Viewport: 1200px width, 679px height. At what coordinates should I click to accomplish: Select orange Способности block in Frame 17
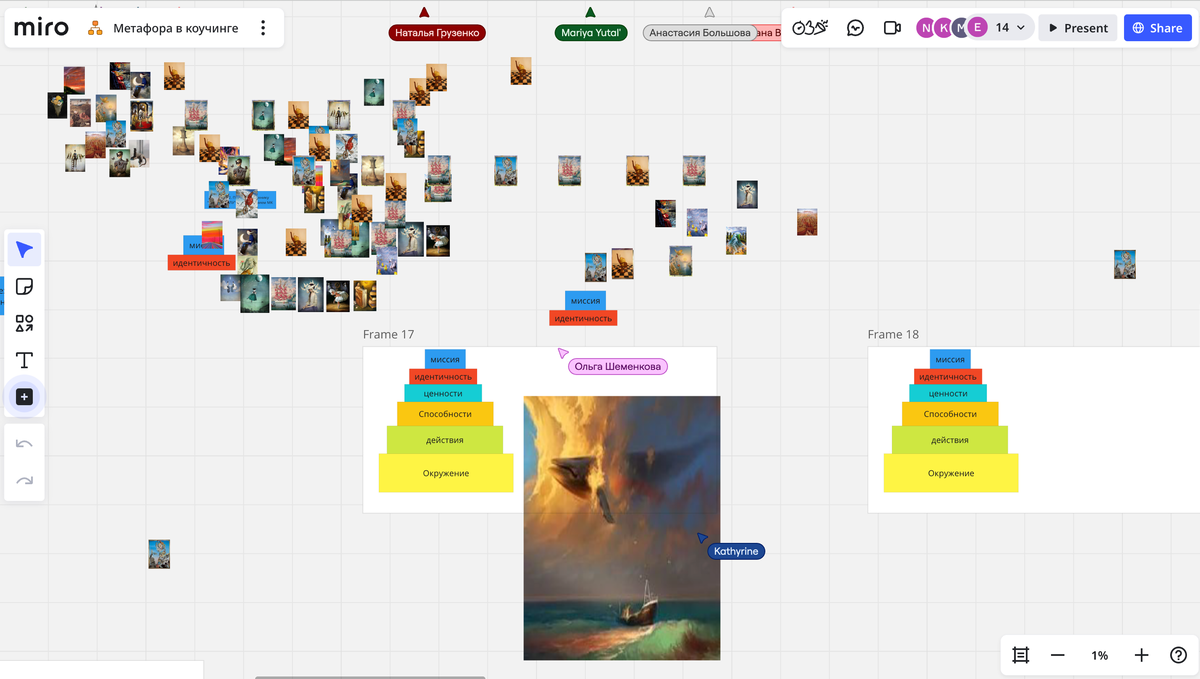445,414
